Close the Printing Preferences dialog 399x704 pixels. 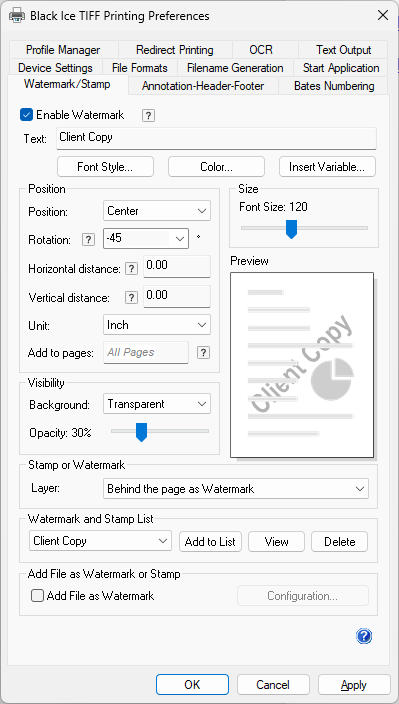[383, 15]
